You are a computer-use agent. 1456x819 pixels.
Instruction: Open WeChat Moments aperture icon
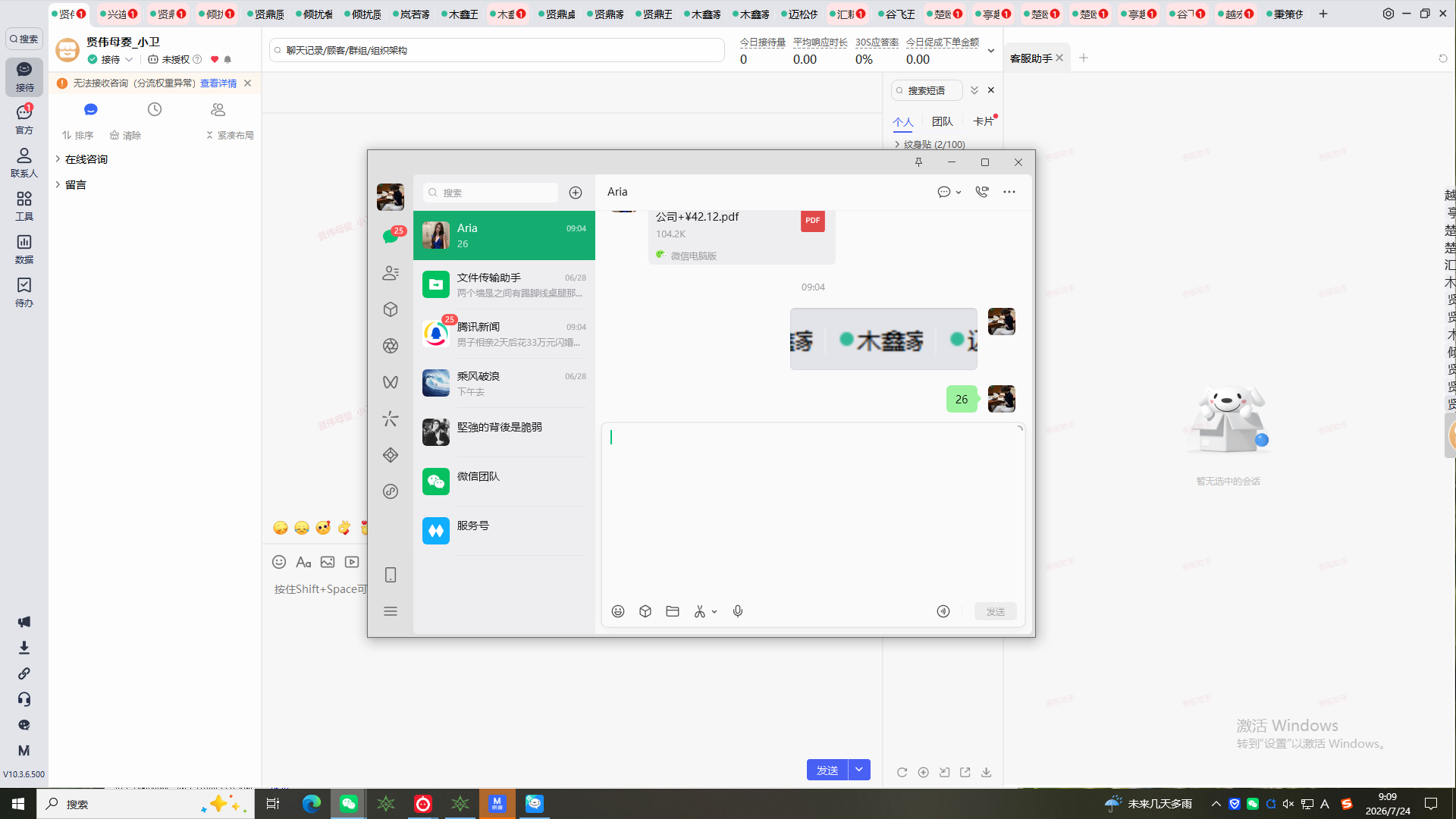coord(391,346)
